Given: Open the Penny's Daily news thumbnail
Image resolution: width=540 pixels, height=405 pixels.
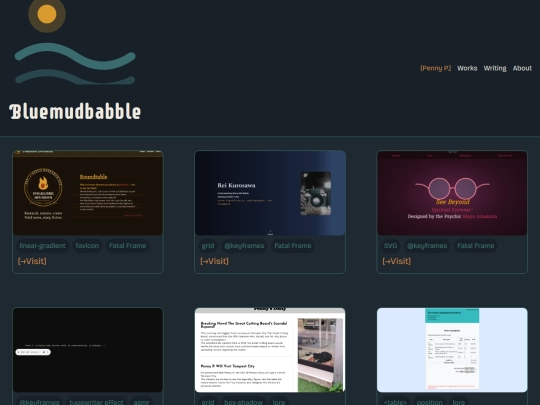Looking at the screenshot, I should (x=270, y=350).
